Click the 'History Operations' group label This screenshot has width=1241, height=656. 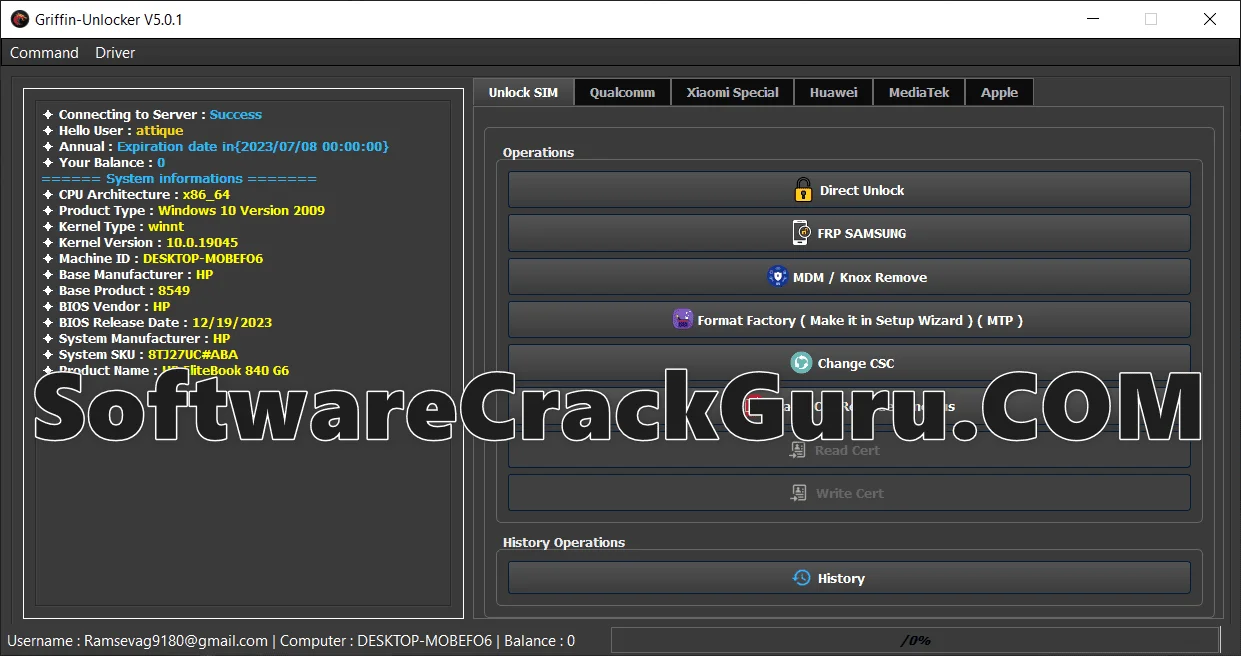[564, 543]
